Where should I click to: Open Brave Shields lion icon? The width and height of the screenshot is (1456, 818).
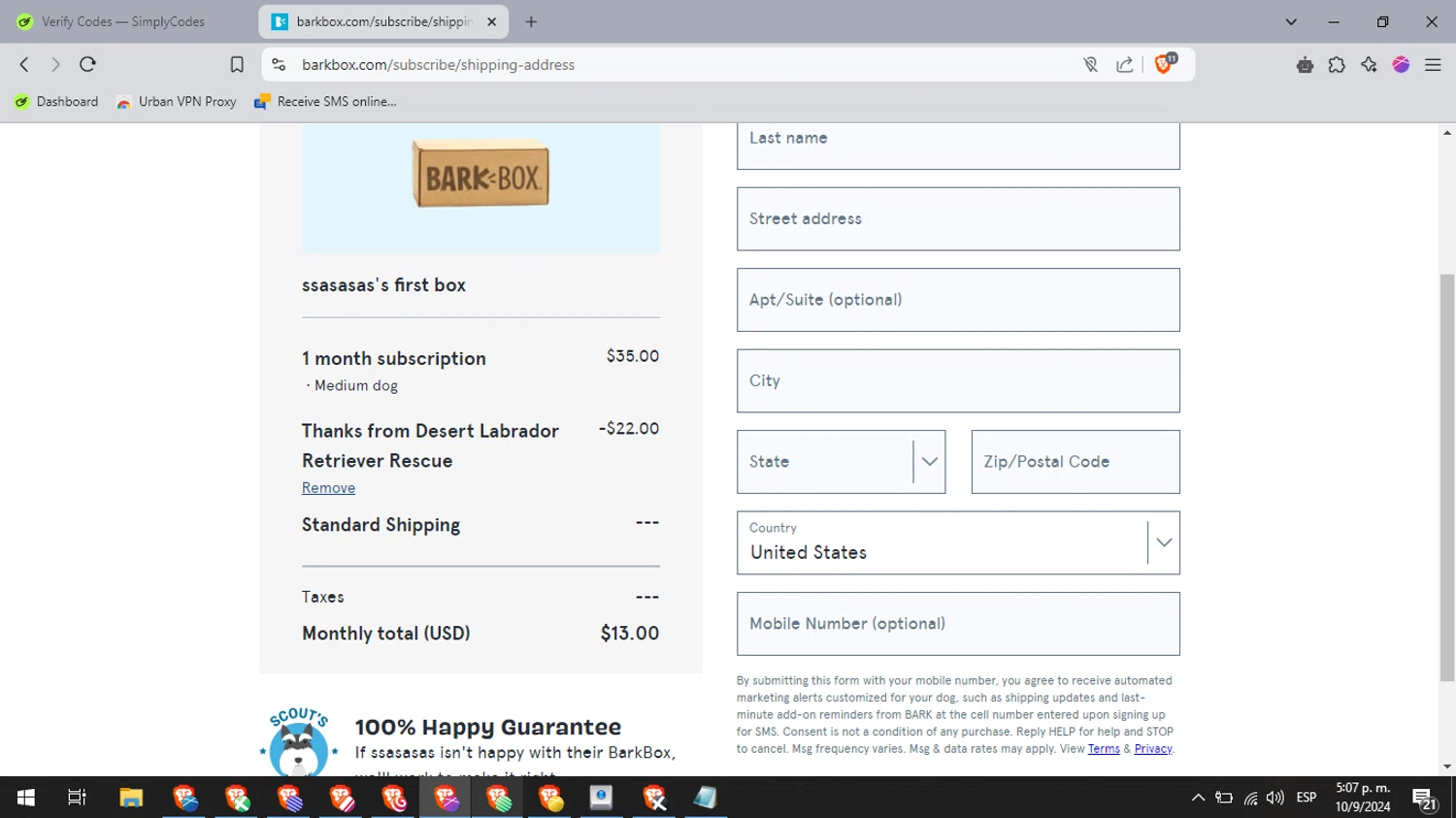[1164, 64]
